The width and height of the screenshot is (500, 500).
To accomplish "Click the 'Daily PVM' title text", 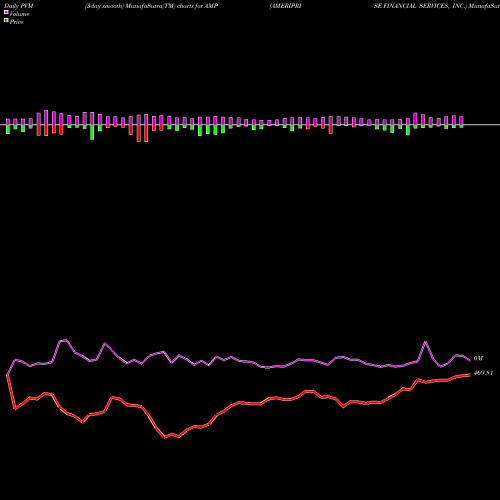I will coord(18,6).
